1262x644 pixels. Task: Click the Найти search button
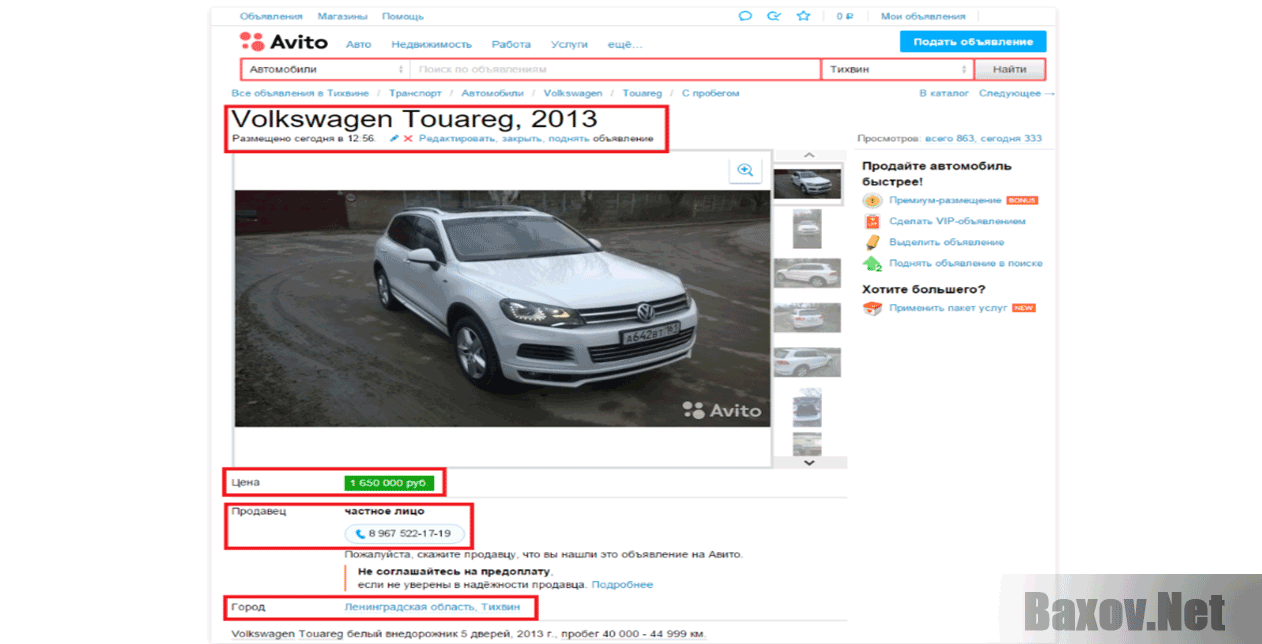click(1010, 70)
